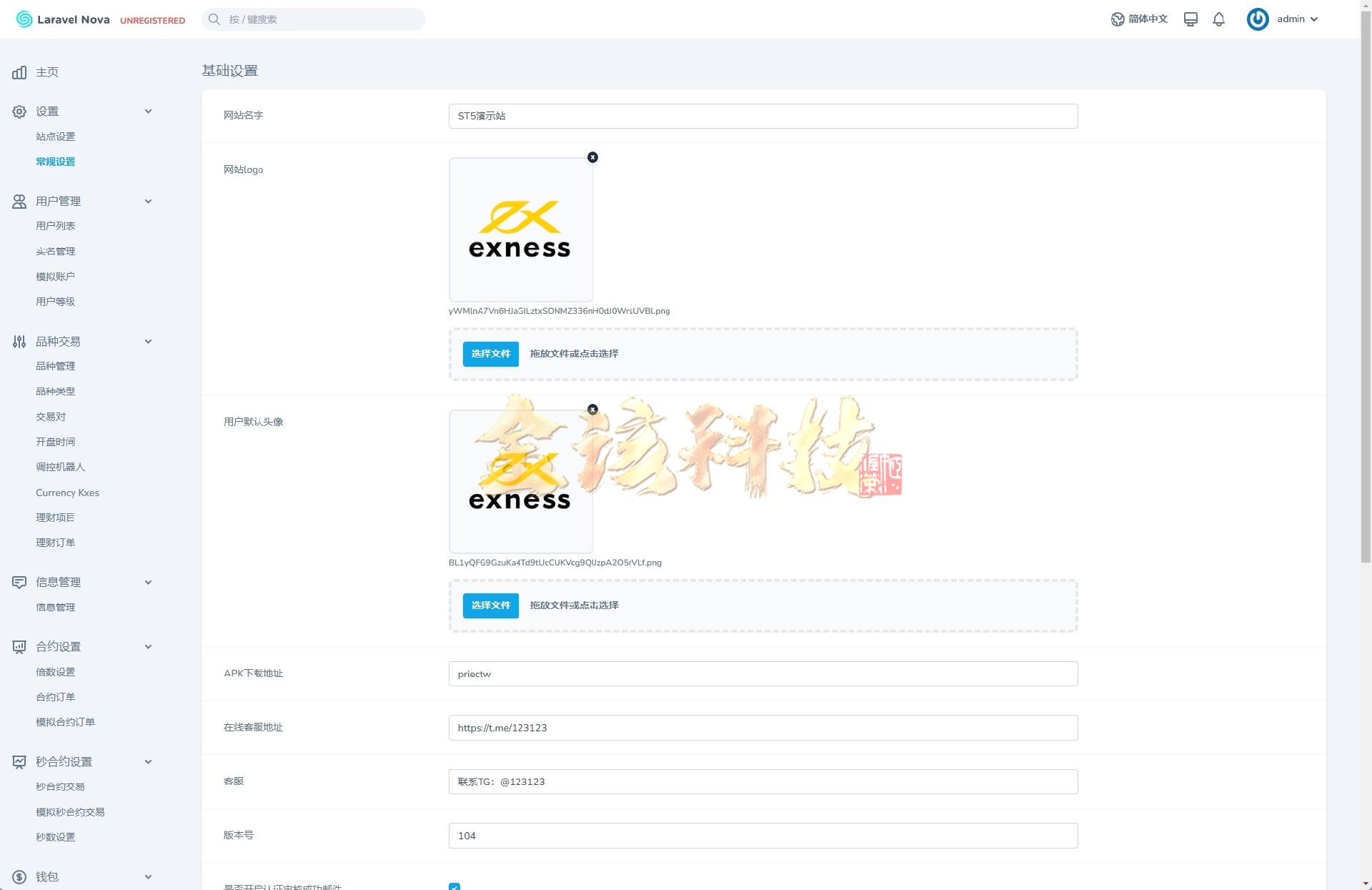Remove the default user avatar image
Viewport: 1372px width, 890px height.
(592, 410)
